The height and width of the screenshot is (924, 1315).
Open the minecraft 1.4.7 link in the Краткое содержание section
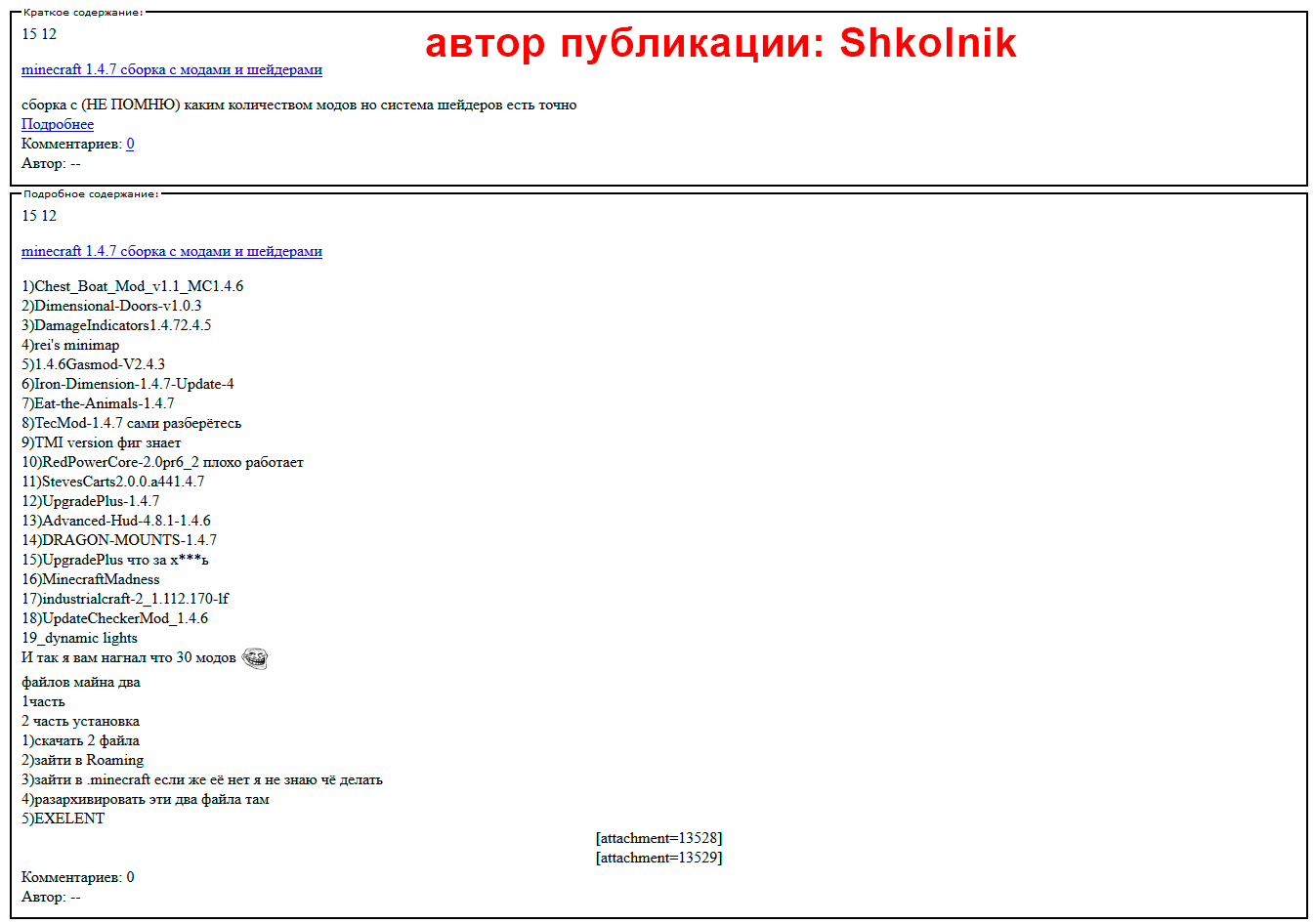point(171,69)
